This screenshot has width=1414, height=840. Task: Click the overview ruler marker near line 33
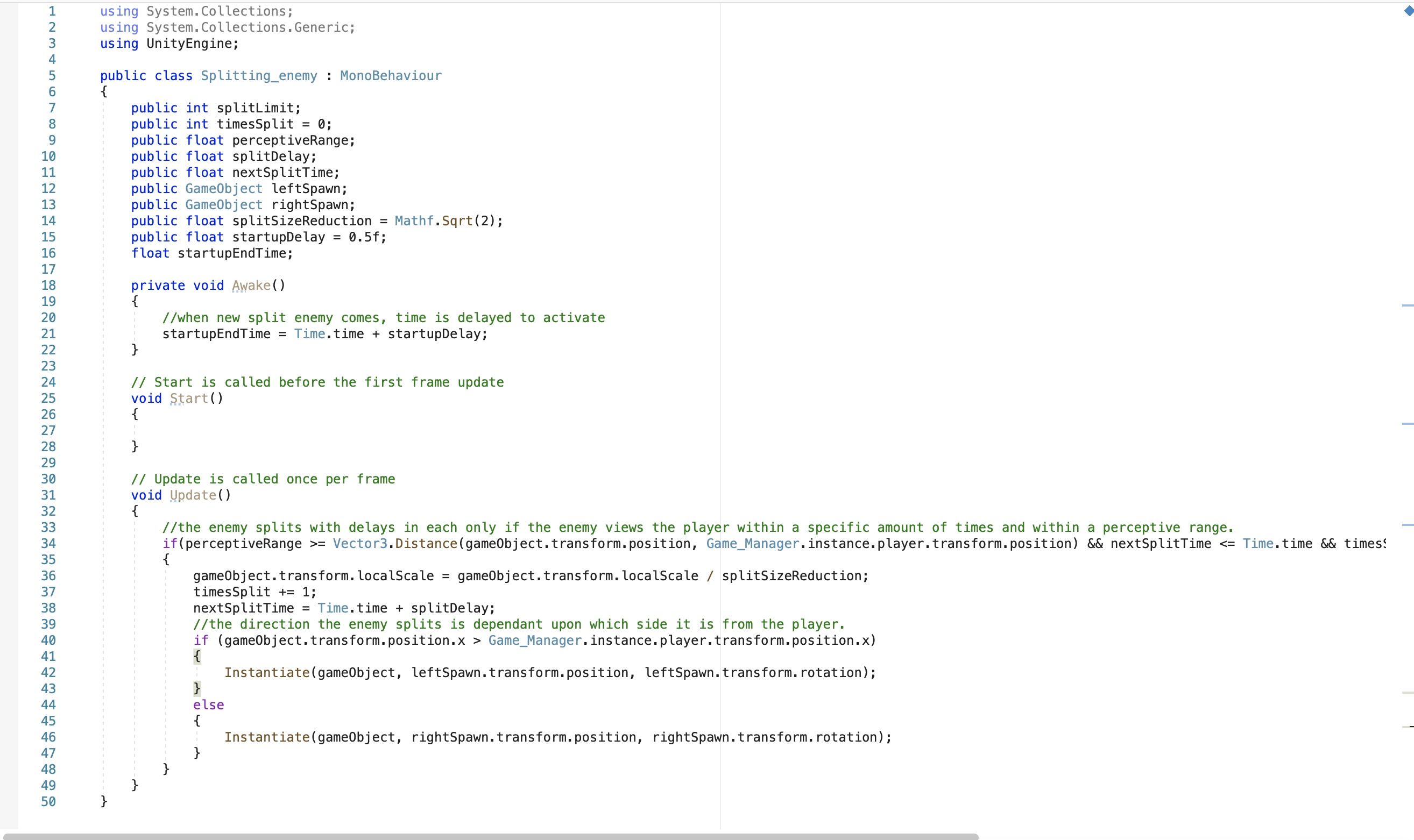[x=1409, y=525]
